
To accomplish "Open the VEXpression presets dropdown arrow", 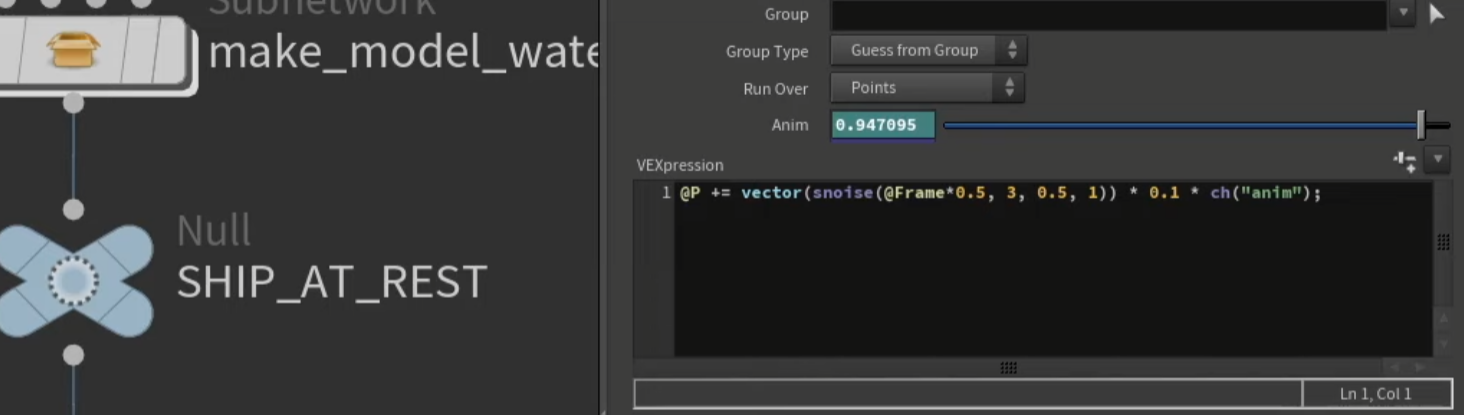I will 1438,159.
